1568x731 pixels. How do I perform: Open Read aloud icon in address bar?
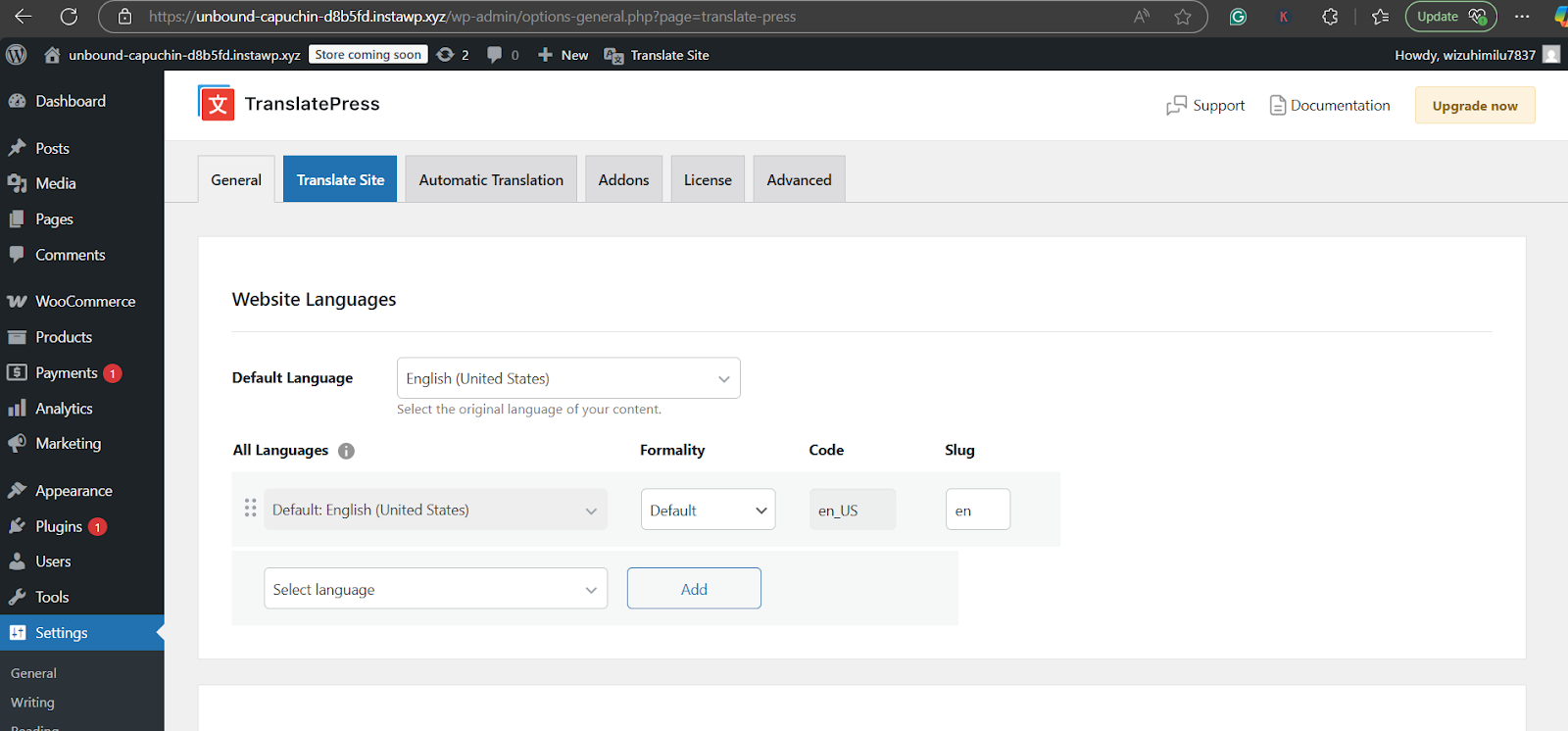[x=1142, y=17]
